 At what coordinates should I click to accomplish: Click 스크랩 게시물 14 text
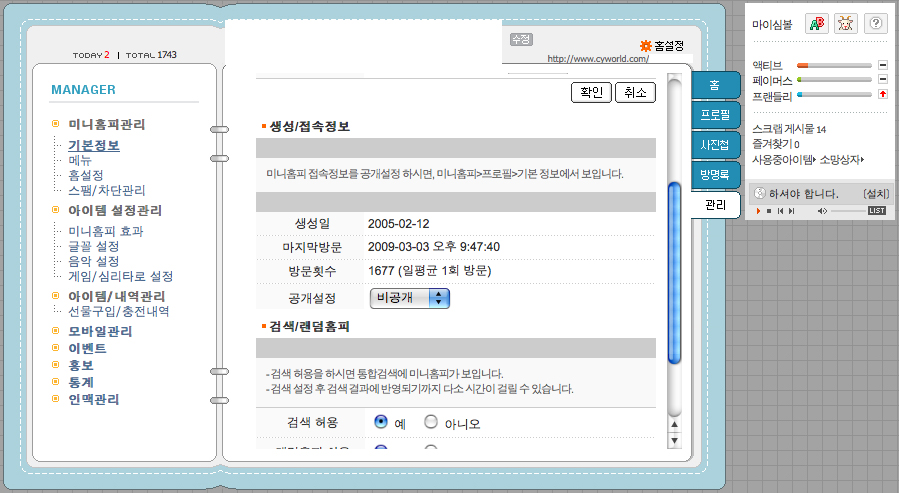click(x=789, y=129)
